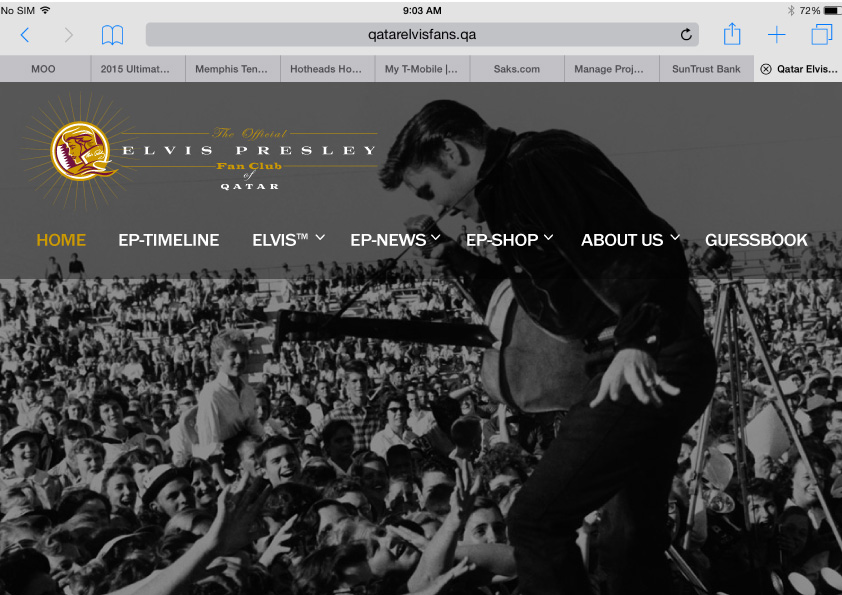Close the Qatar Elvis tab
Screen dimensions: 842x595
point(766,69)
